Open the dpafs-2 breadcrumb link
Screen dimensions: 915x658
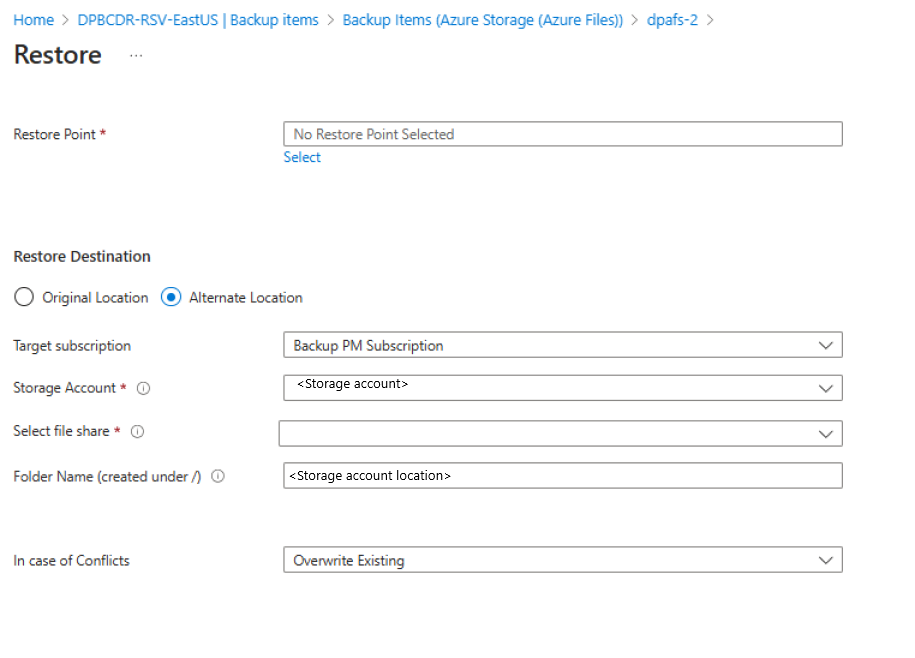click(670, 20)
